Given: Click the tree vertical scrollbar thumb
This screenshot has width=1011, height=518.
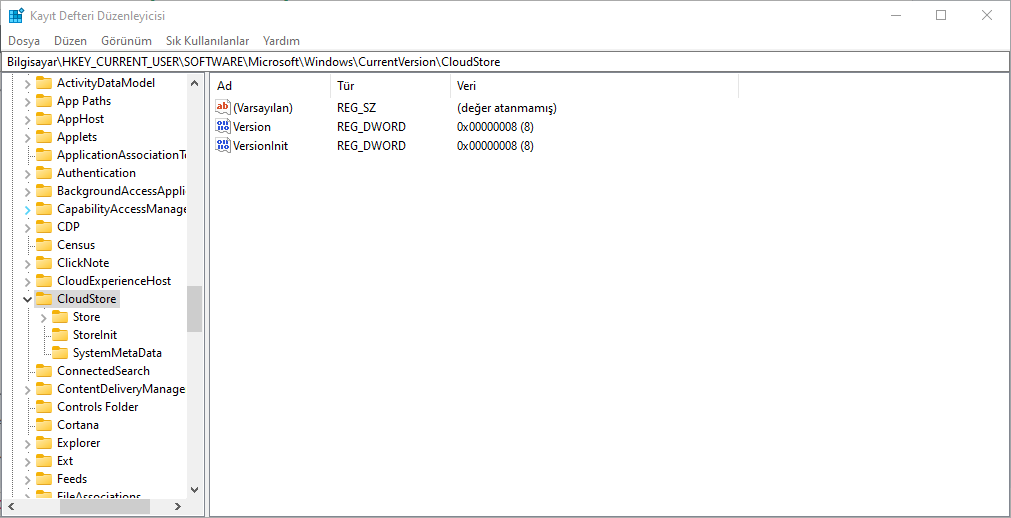Looking at the screenshot, I should pyautogui.click(x=195, y=309).
